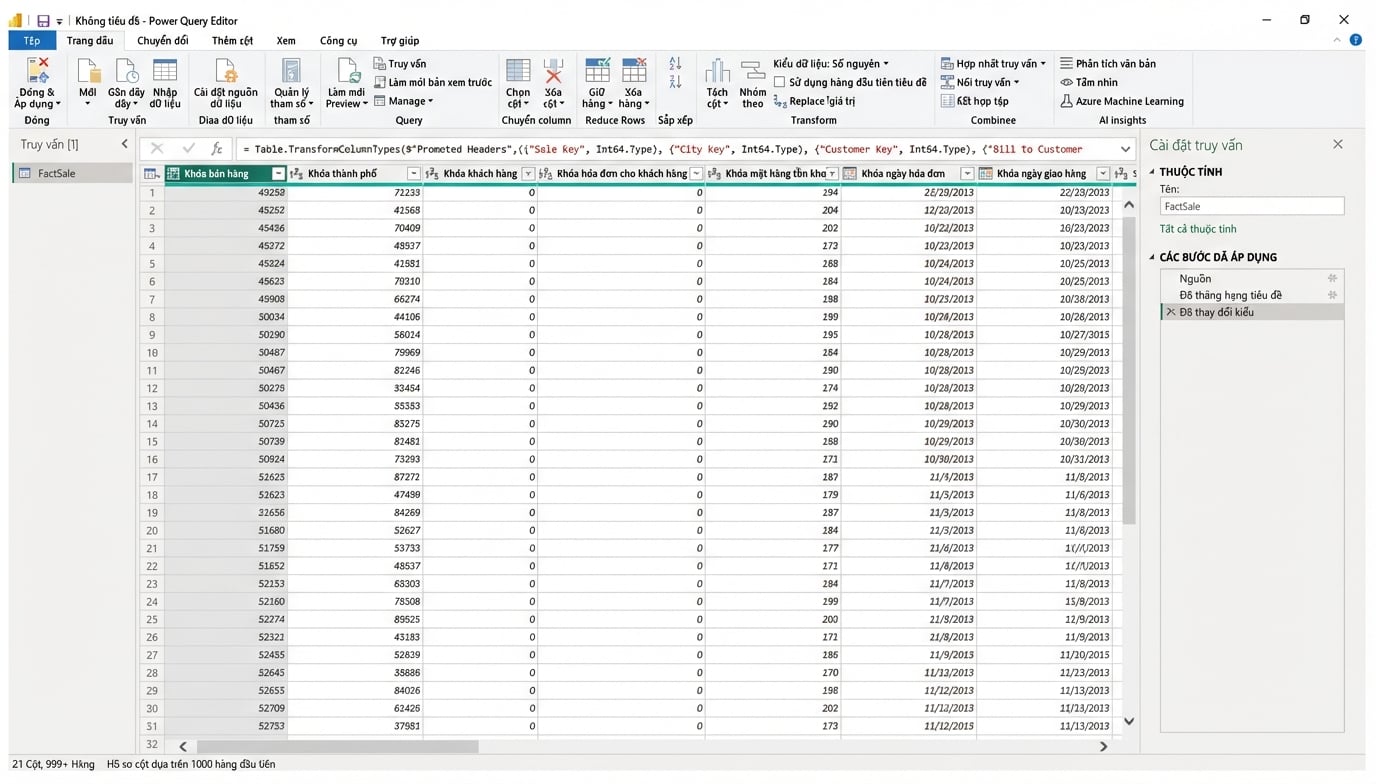
Task: Open Azure Machine Learning
Action: point(1122,101)
